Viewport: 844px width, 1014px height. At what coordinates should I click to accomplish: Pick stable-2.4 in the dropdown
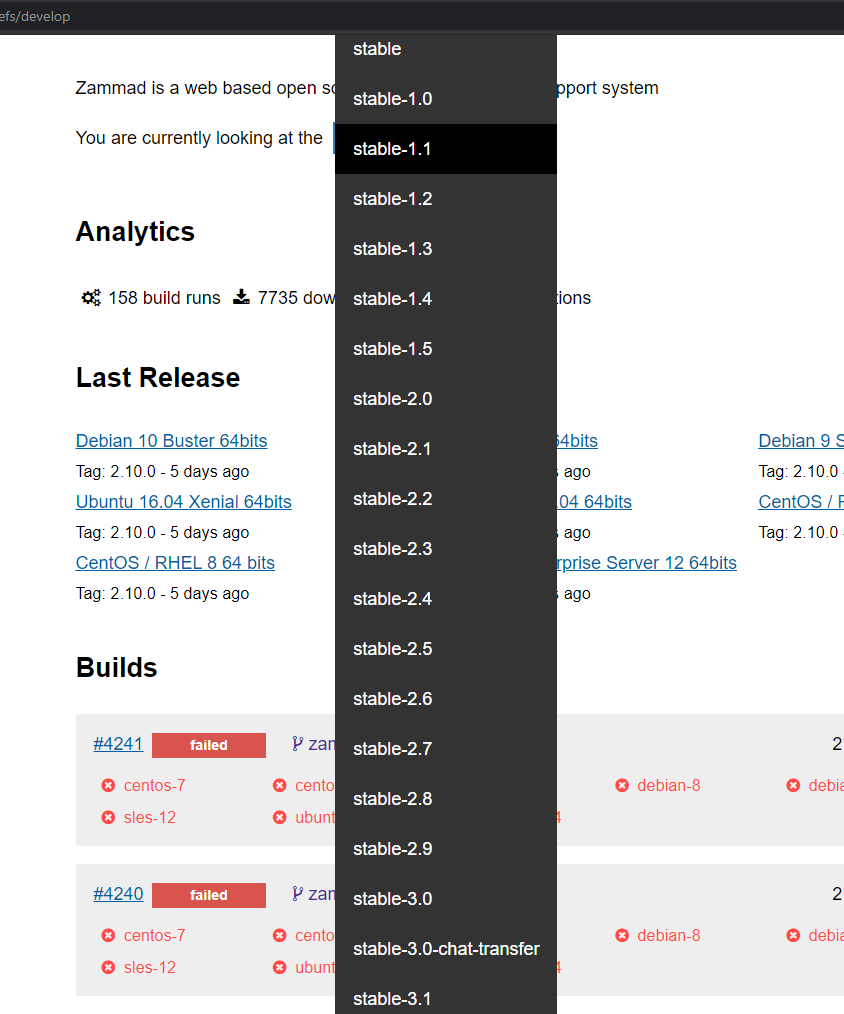(446, 599)
